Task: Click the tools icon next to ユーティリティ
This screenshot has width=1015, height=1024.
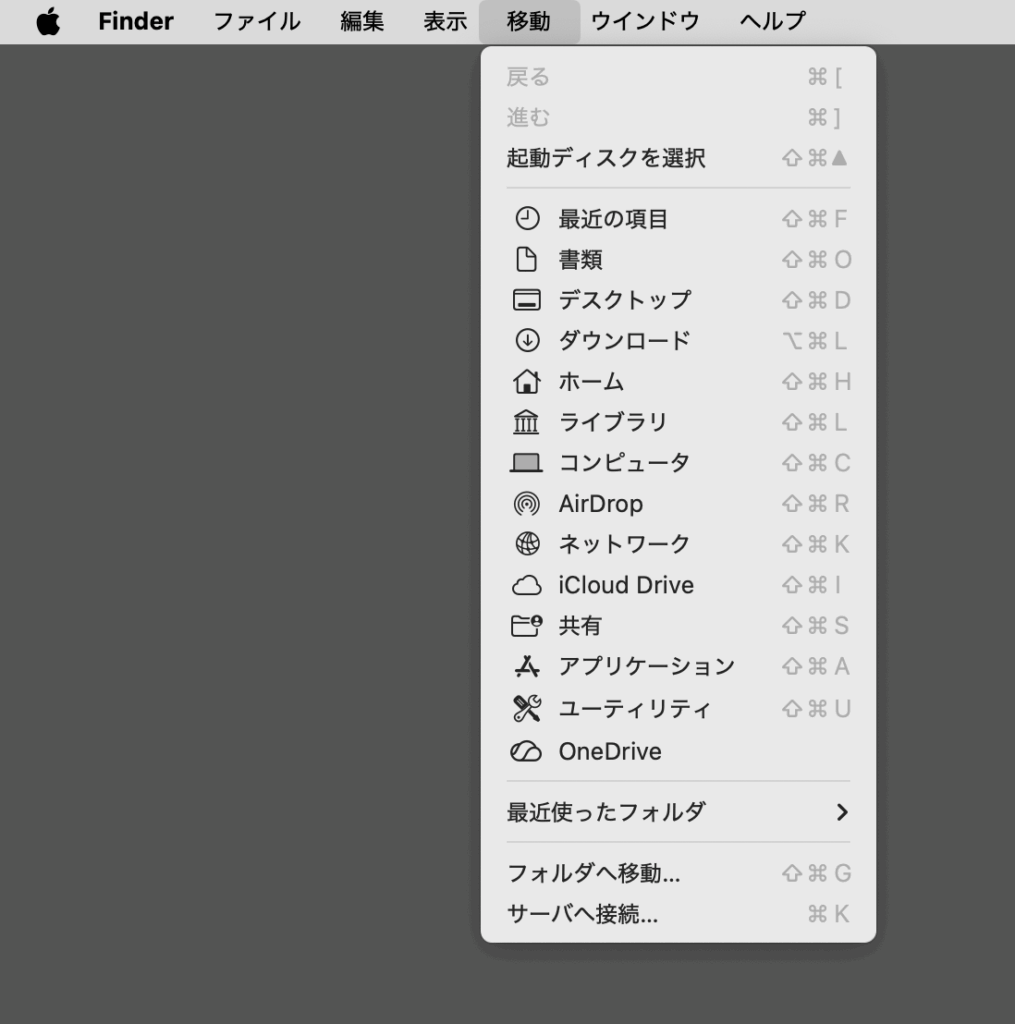Action: pyautogui.click(x=526, y=709)
